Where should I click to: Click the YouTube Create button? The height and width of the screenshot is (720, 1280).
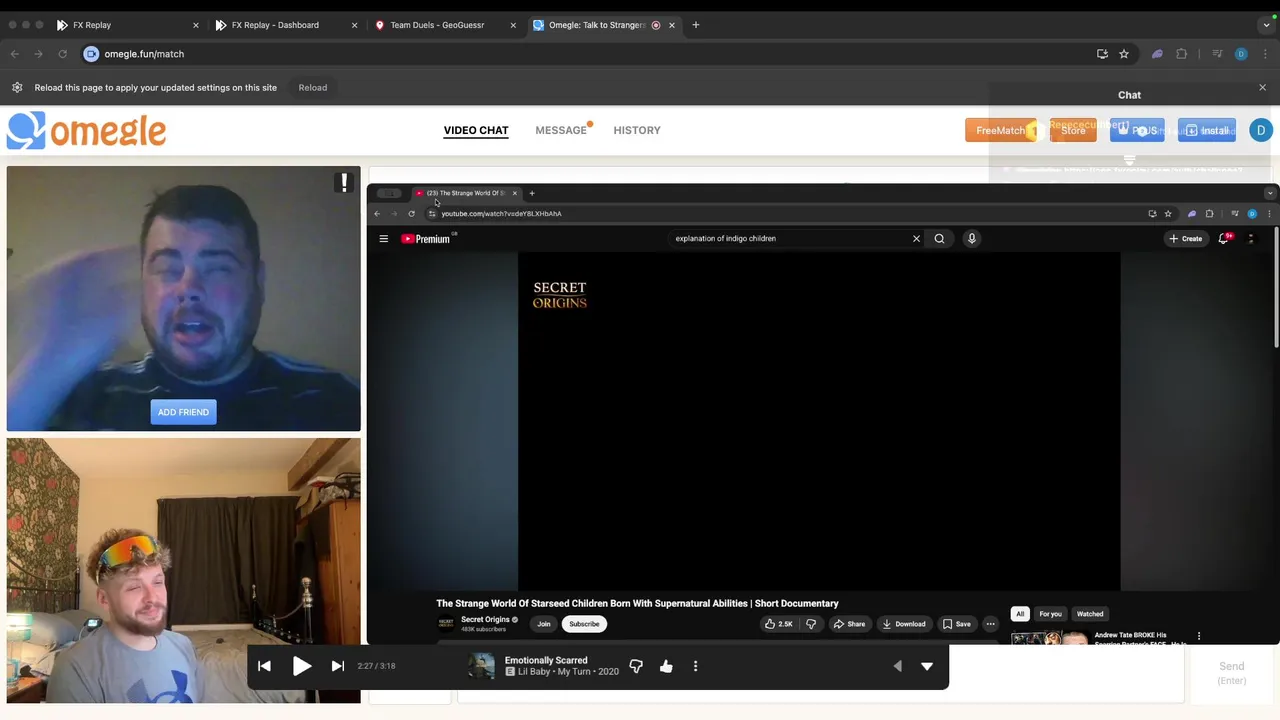(1186, 238)
